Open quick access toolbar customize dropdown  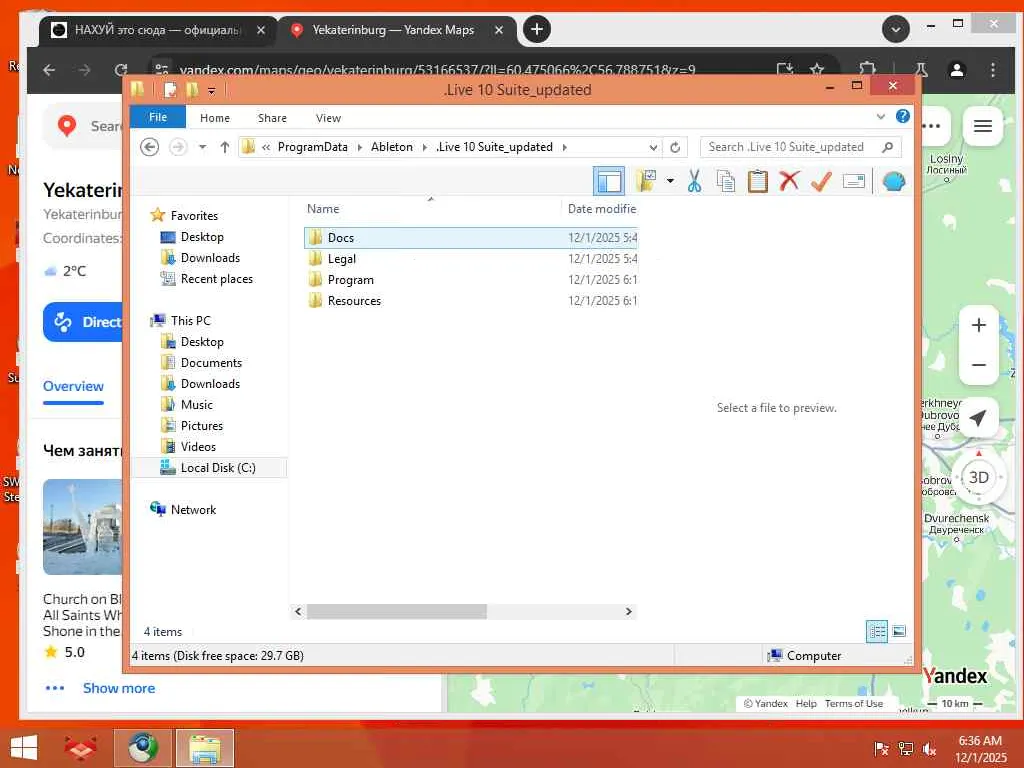212,91
